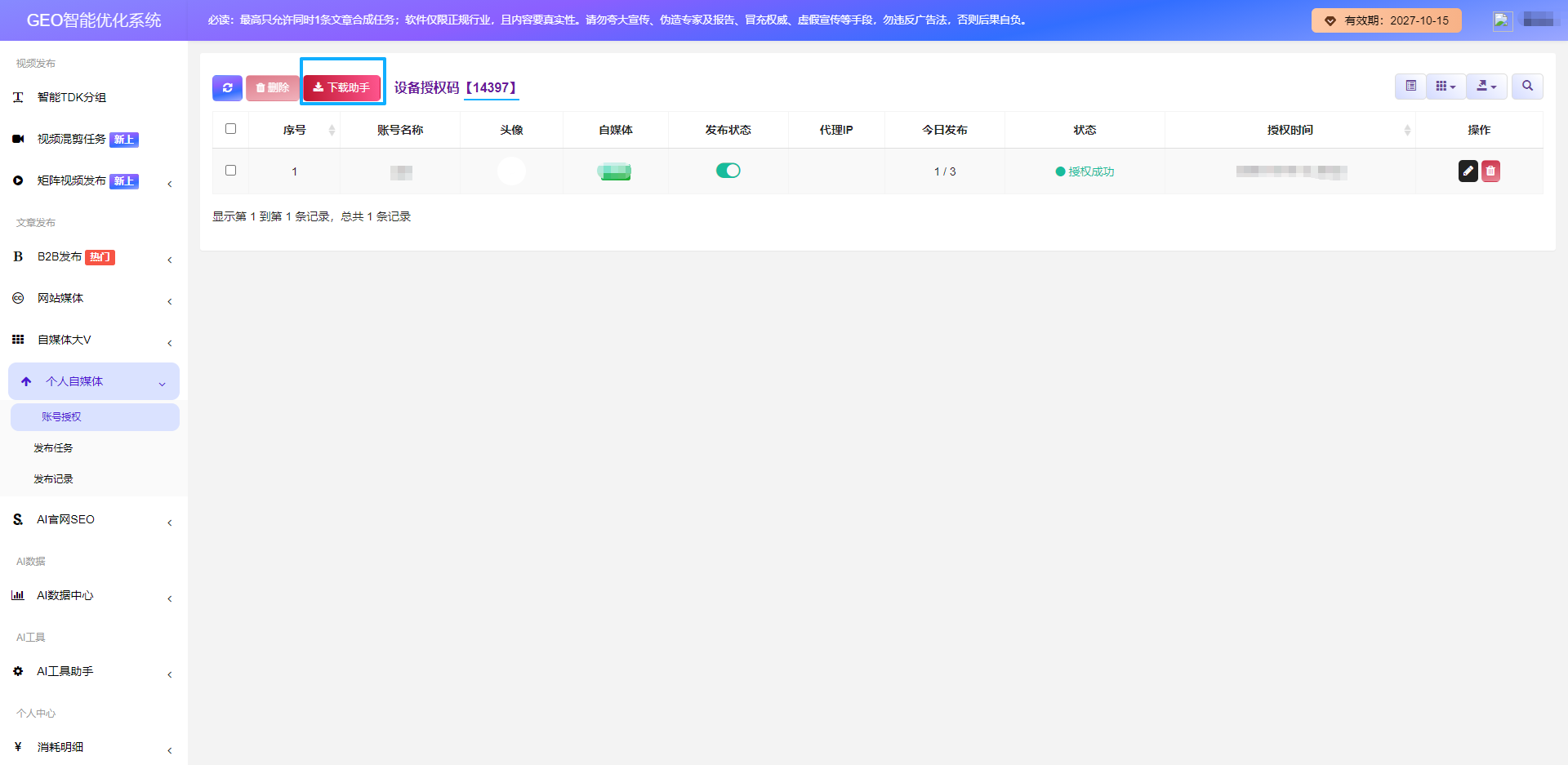Viewport: 1568px width, 765px height.
Task: Click the AI数据中心 chart icon
Action: pos(18,595)
